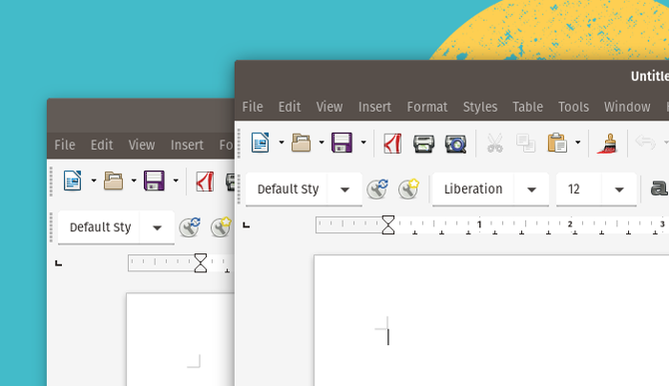Viewport: 669px width, 386px height.
Task: Click tab stop type selector in back window ruler
Action: click(58, 263)
